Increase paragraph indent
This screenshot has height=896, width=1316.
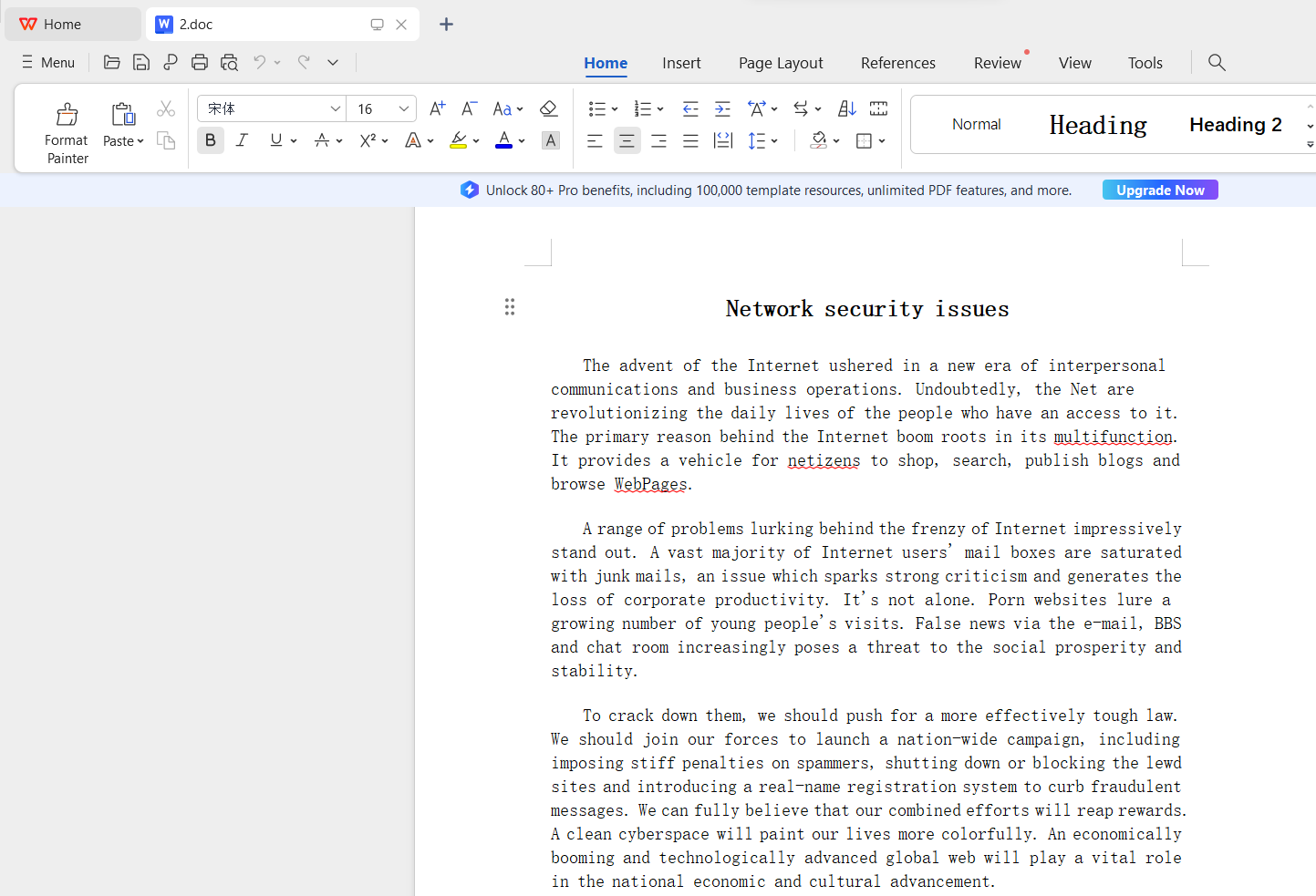click(x=722, y=108)
